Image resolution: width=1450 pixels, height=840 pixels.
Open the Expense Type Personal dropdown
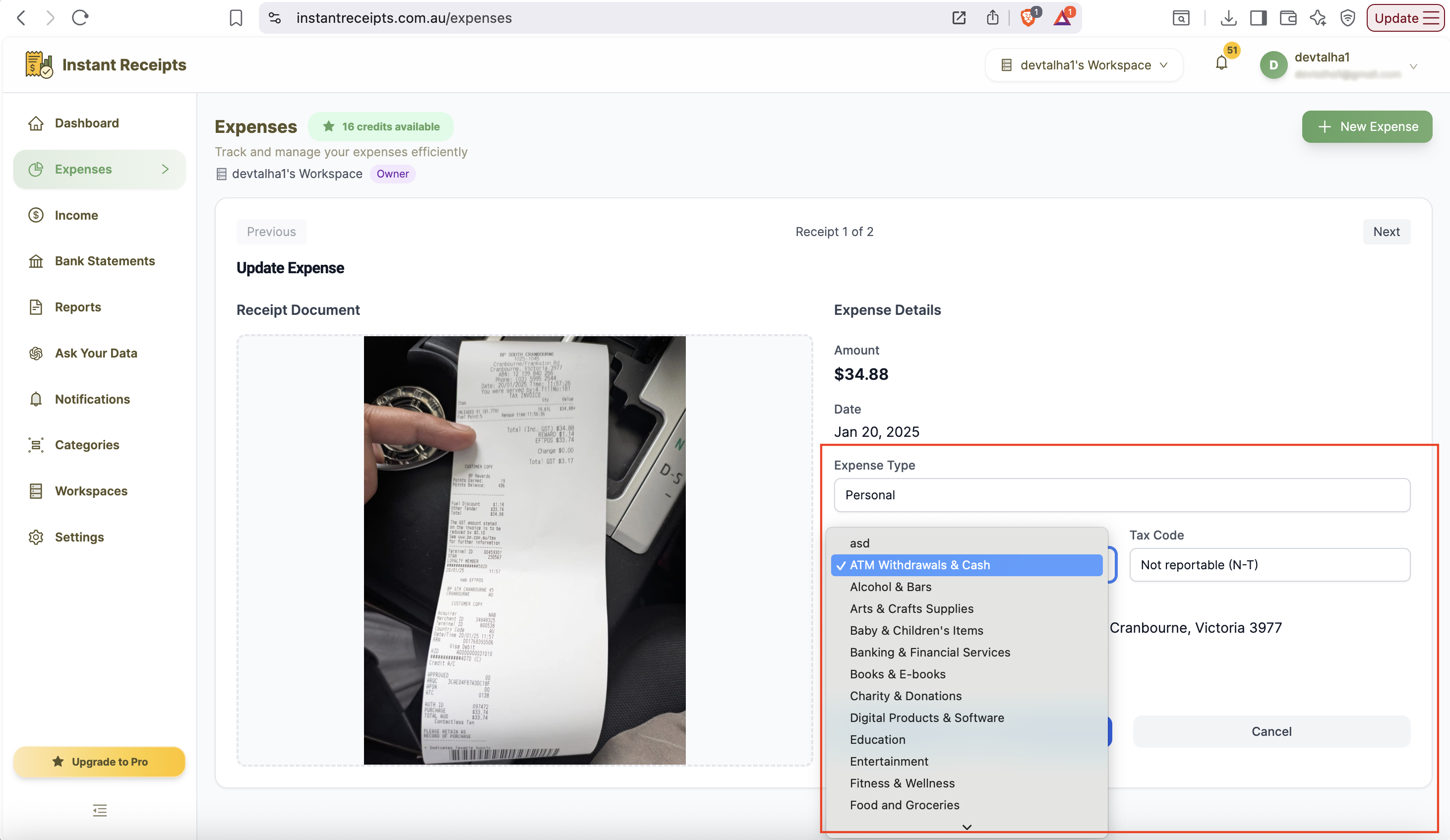click(x=1121, y=495)
